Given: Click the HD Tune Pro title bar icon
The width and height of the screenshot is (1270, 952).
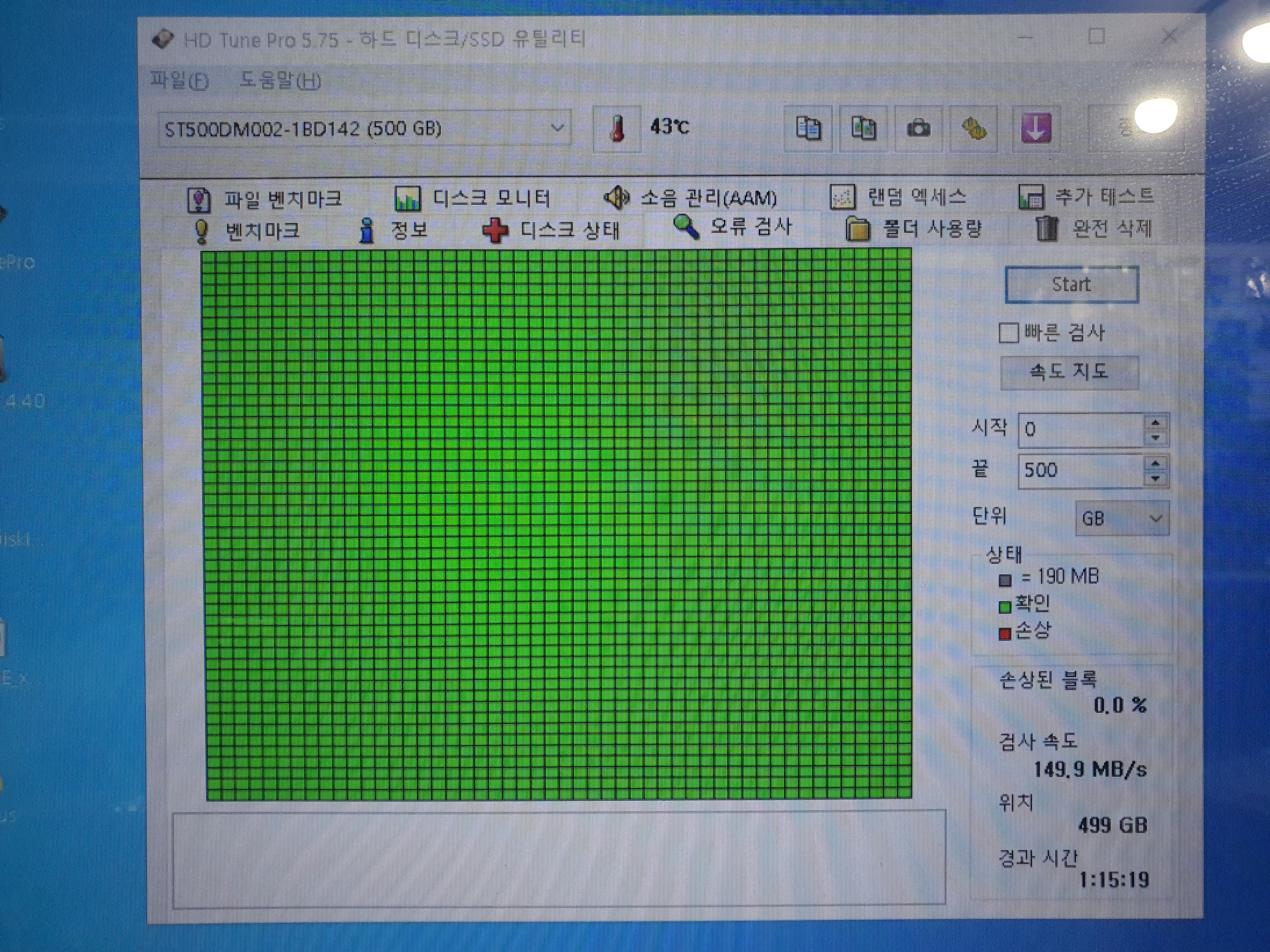Looking at the screenshot, I should click(163, 39).
